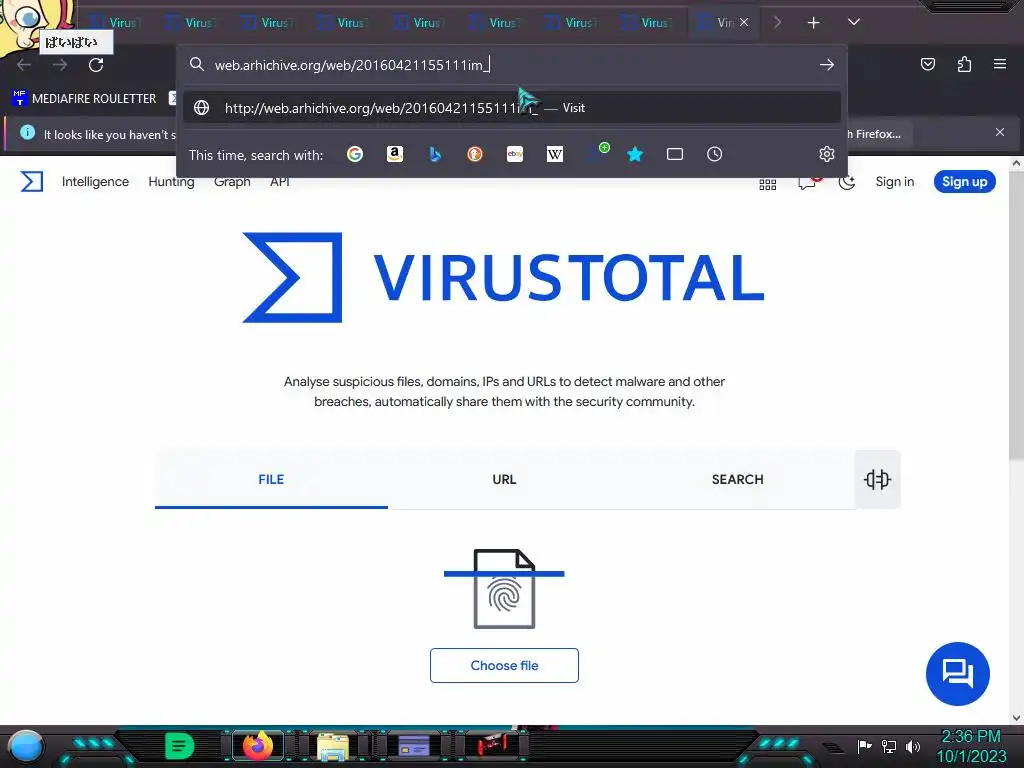Go back with the back arrow
The width and height of the screenshot is (1024, 768).
coord(24,65)
